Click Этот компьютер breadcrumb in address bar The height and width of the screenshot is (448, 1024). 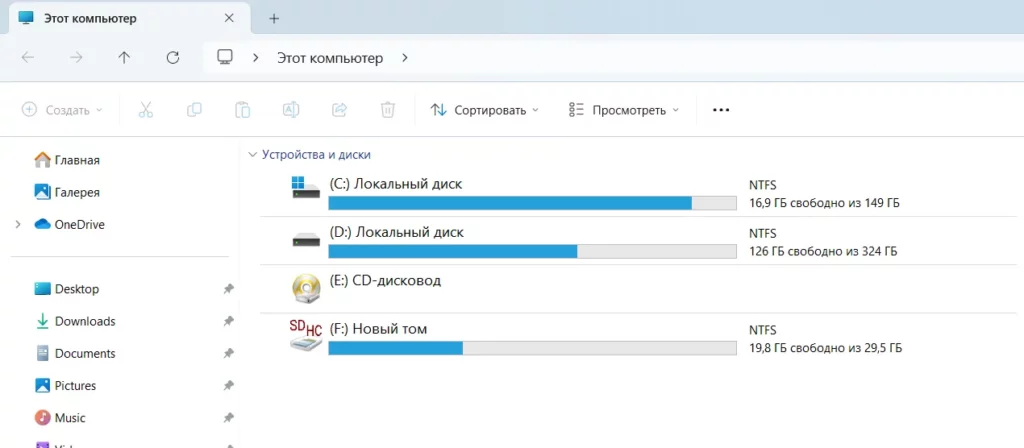coord(330,58)
